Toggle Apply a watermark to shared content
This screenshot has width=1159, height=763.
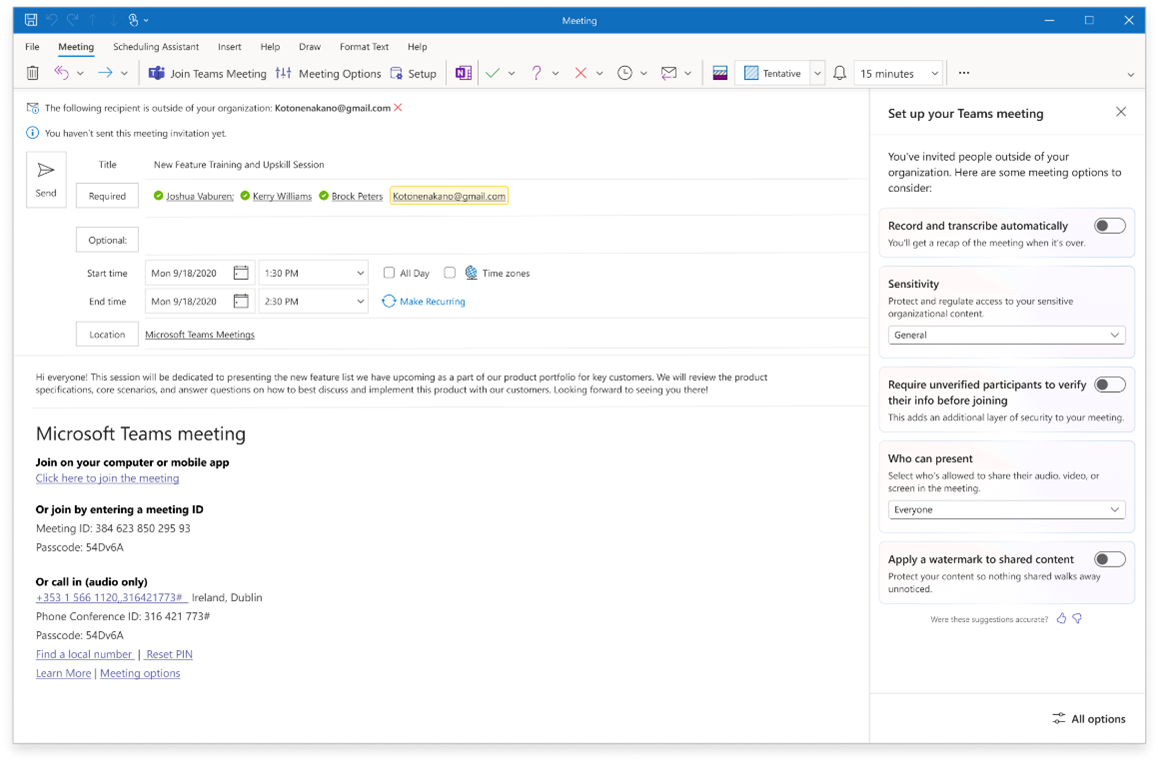tap(1109, 559)
